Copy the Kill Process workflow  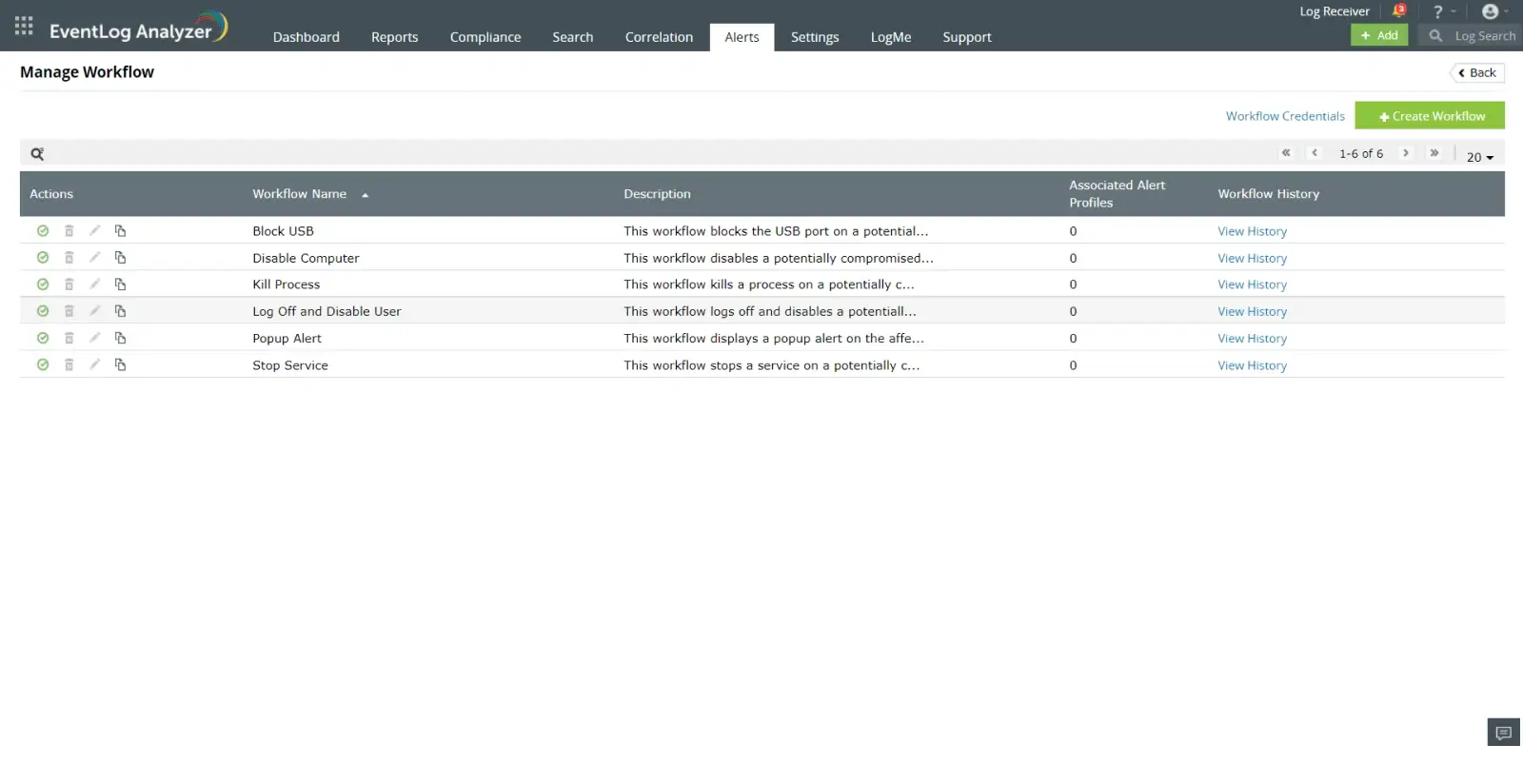pos(120,284)
